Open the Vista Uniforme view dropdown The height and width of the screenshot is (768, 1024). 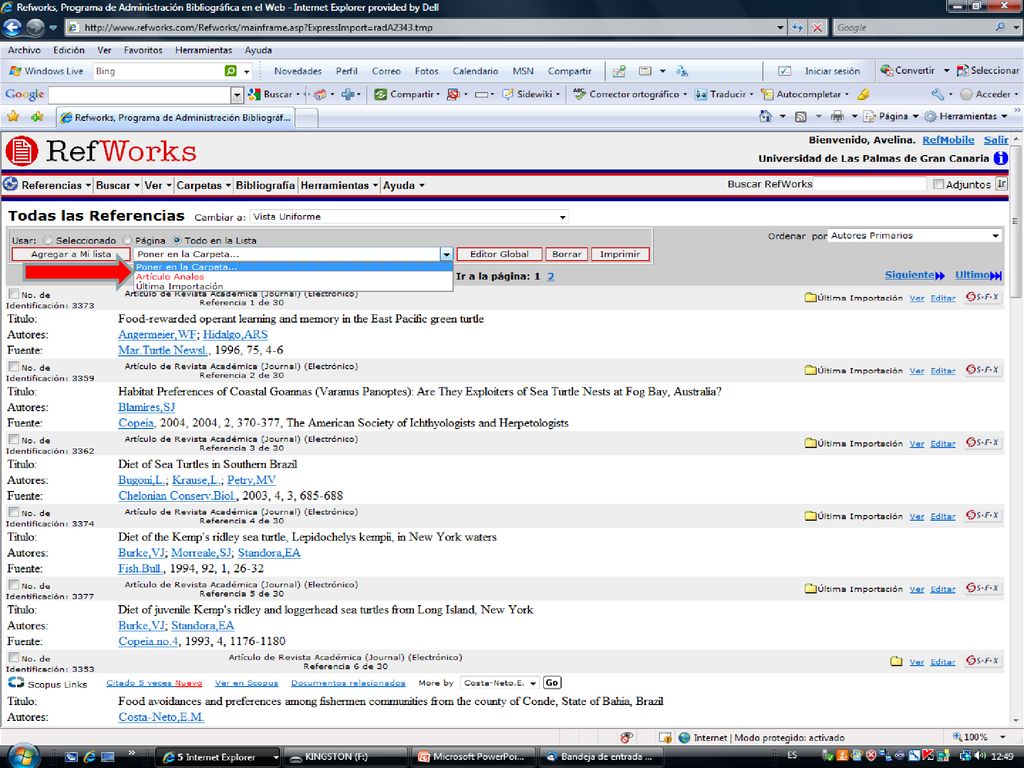click(409, 217)
